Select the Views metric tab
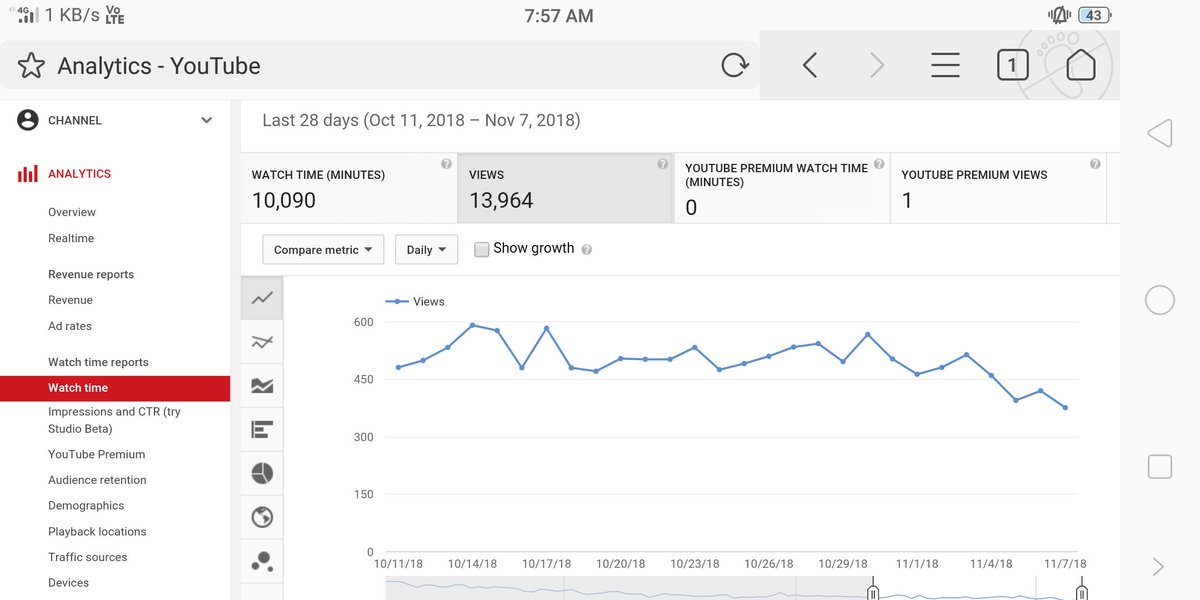Image resolution: width=1200 pixels, height=600 pixels. point(565,188)
